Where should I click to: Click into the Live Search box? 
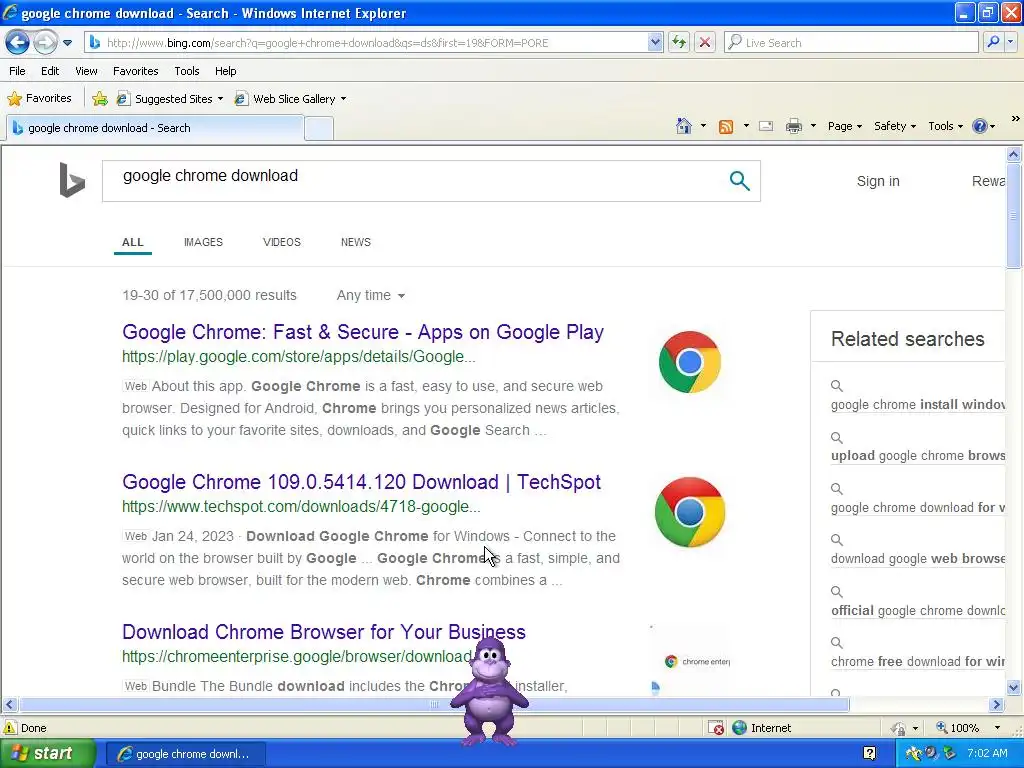click(x=852, y=43)
